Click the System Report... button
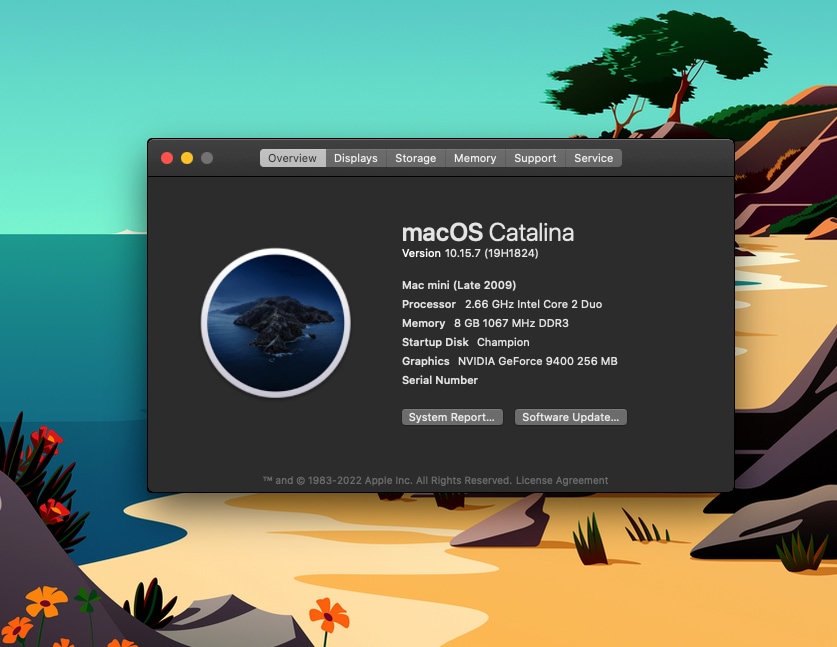The image size is (837, 647). [452, 417]
